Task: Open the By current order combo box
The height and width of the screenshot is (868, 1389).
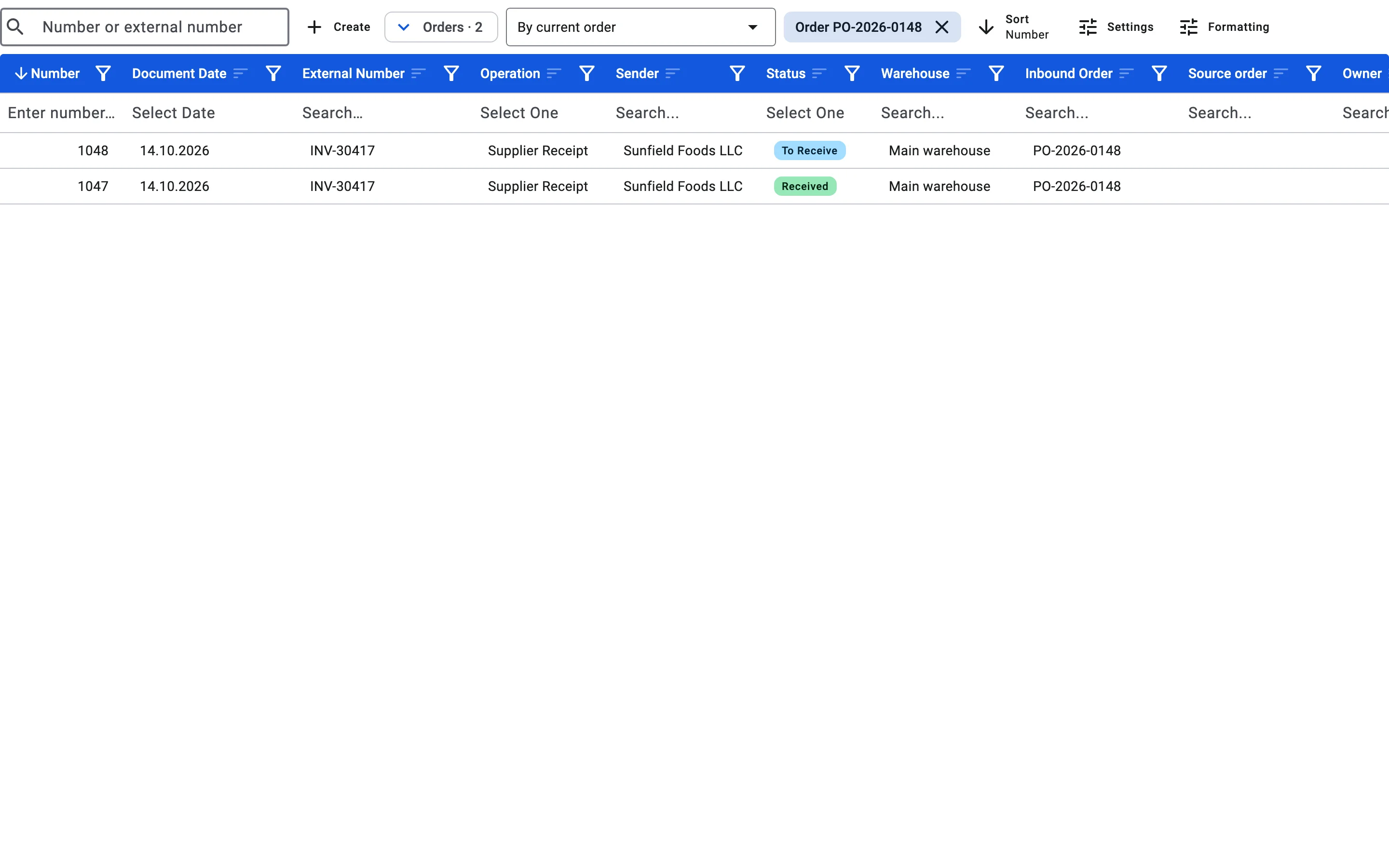Action: pos(640,27)
